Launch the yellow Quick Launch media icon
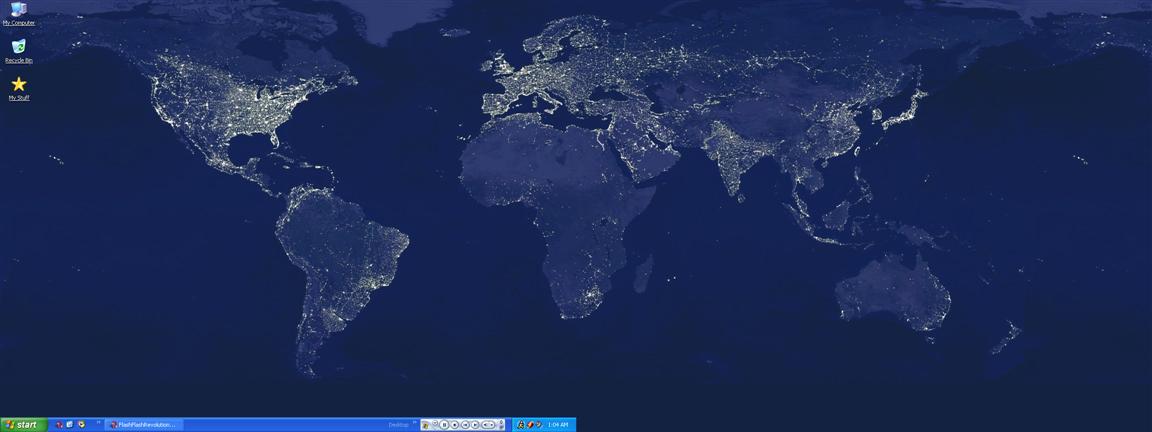The height and width of the screenshot is (432, 1152). [x=81, y=425]
